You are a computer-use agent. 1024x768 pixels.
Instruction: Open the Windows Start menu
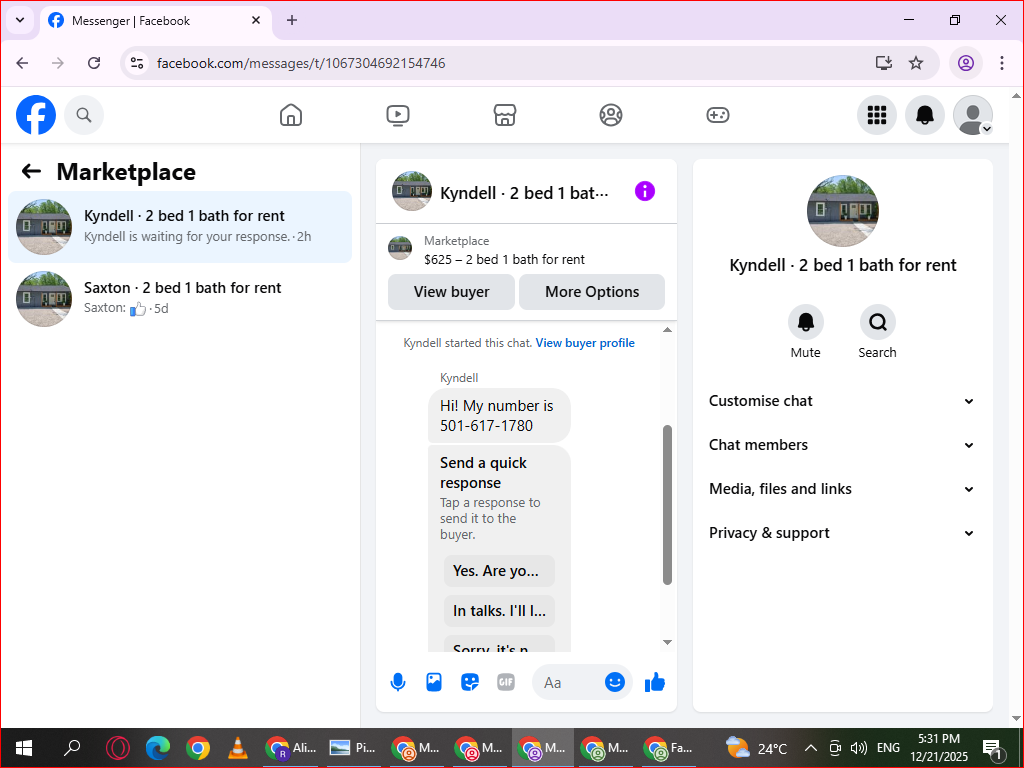tap(24, 748)
